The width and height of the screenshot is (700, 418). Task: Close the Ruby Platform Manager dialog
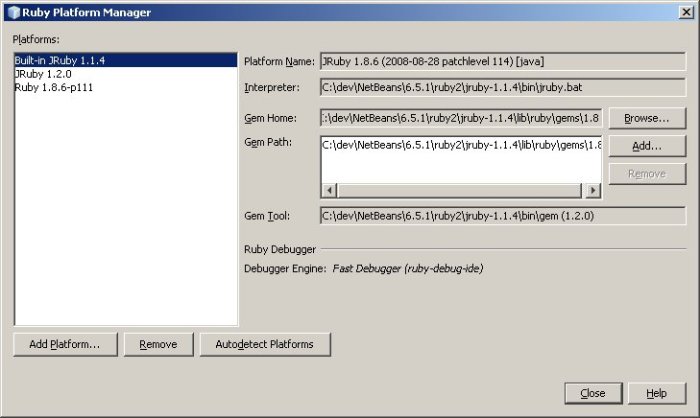593,393
